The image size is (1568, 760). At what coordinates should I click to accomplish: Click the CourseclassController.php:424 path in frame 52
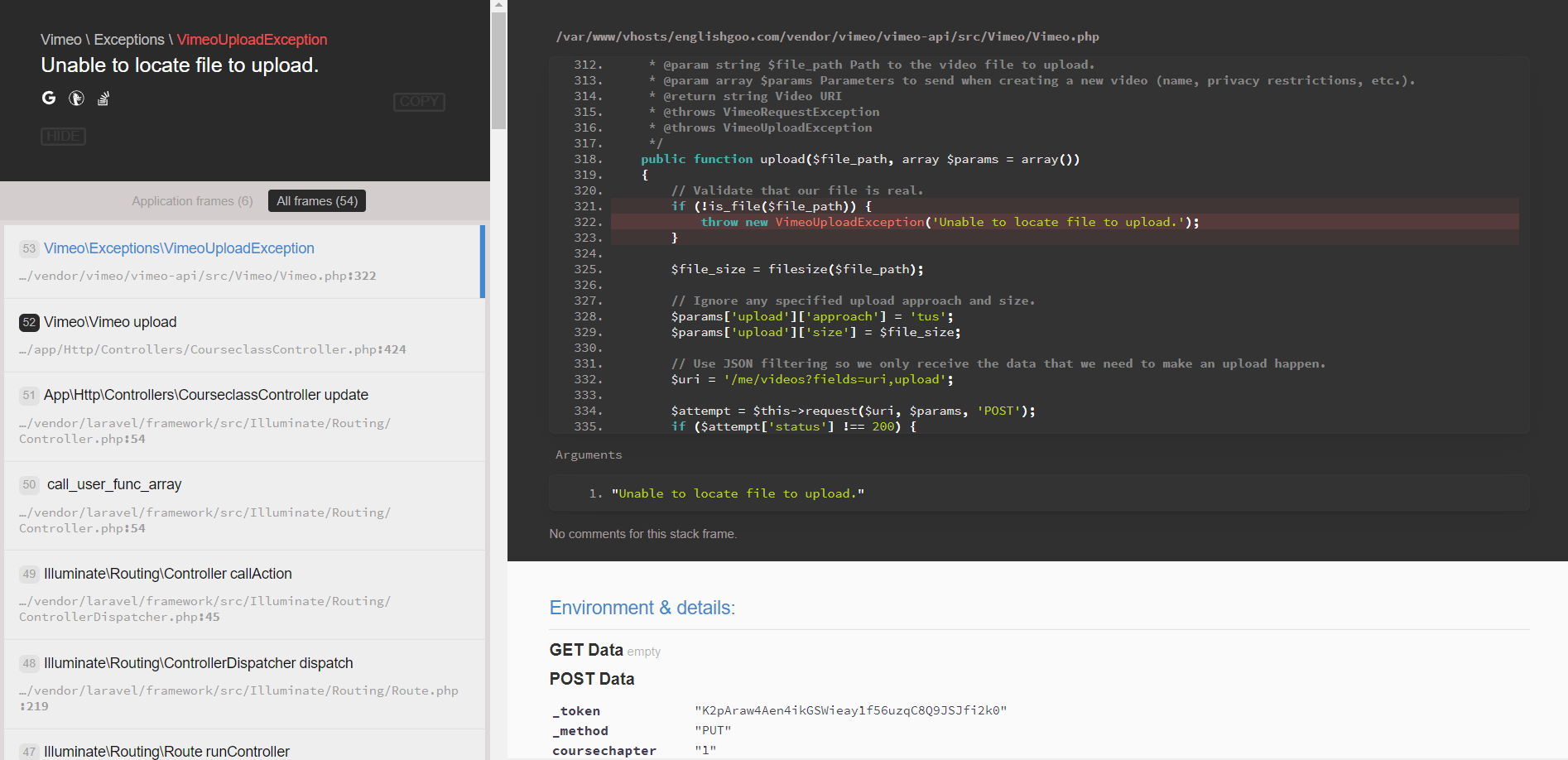click(213, 349)
